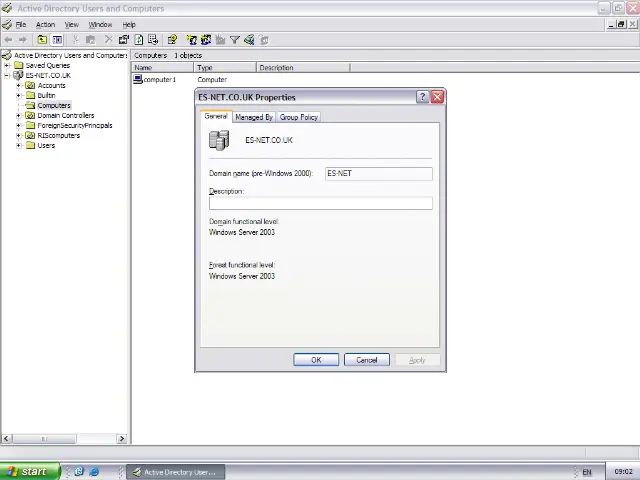Click the Filter options funnel icon
Viewport: 640px width, 480px height.
(235, 40)
